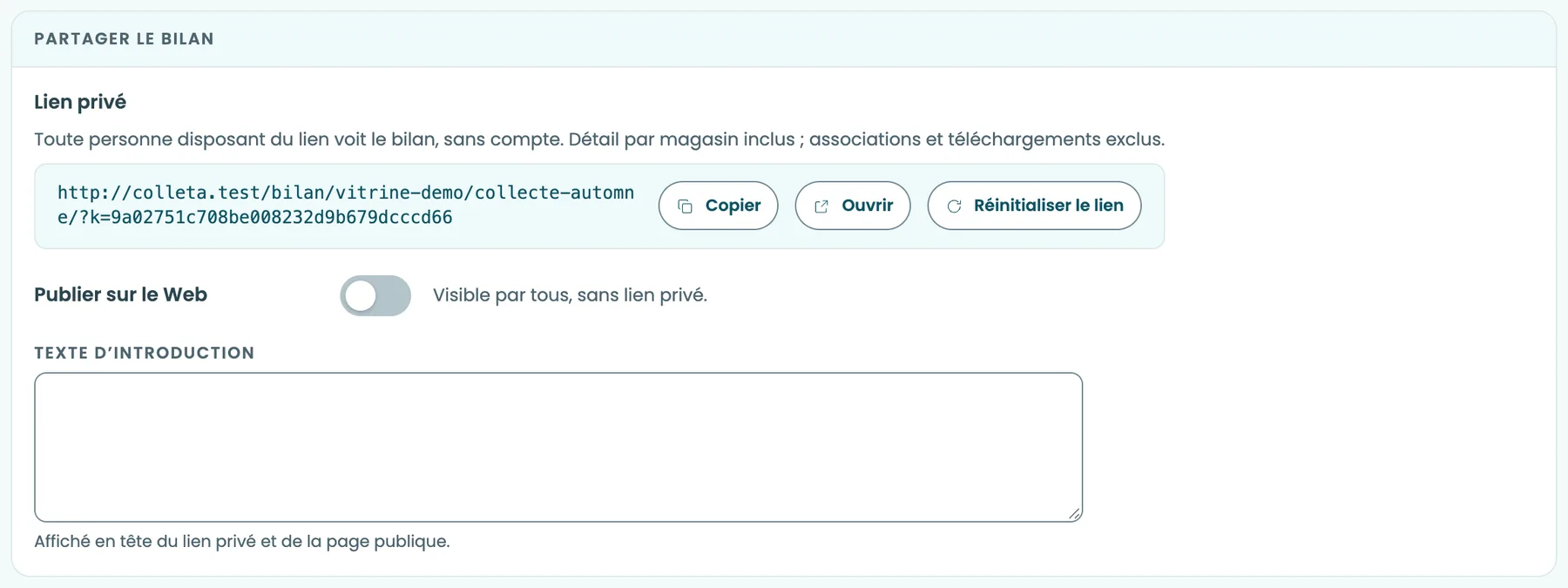Select the private link URL text
Viewport: 1568px width, 588px height.
click(346, 205)
